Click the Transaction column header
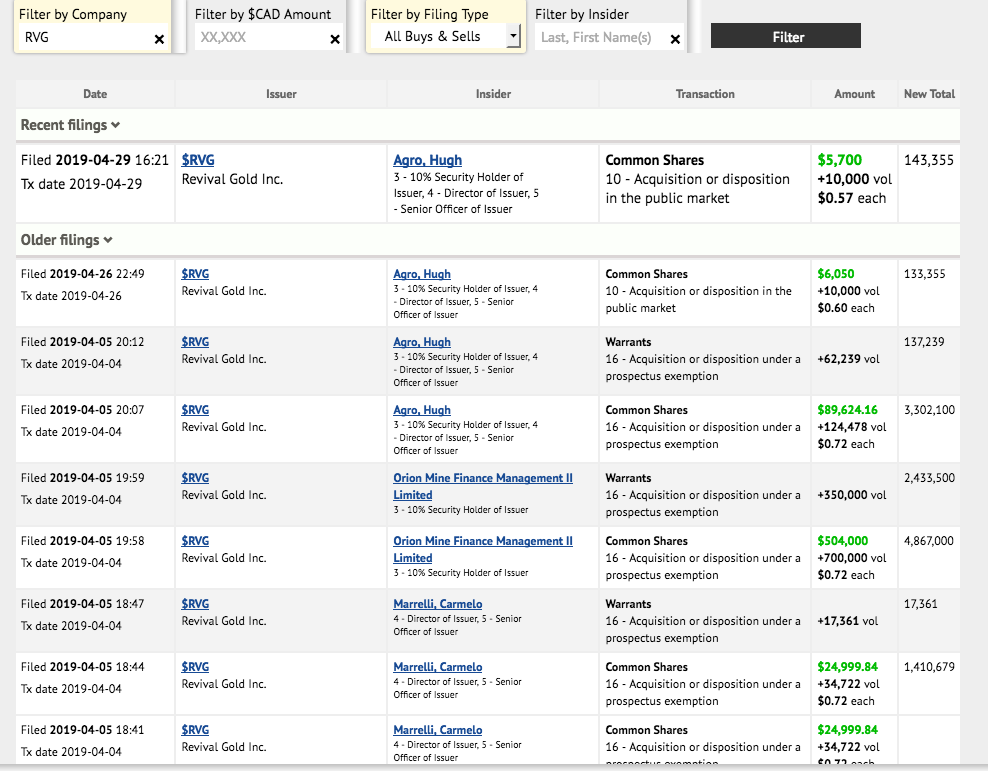The width and height of the screenshot is (988, 771). click(x=705, y=94)
